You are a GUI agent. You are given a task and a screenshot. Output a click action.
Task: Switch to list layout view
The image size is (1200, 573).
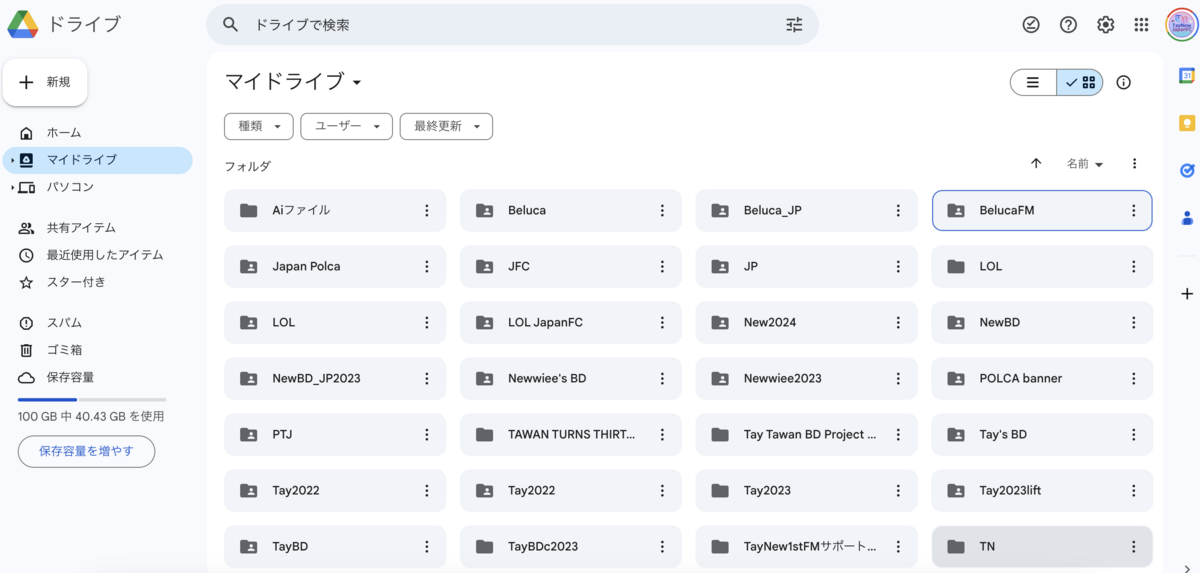coord(1033,82)
